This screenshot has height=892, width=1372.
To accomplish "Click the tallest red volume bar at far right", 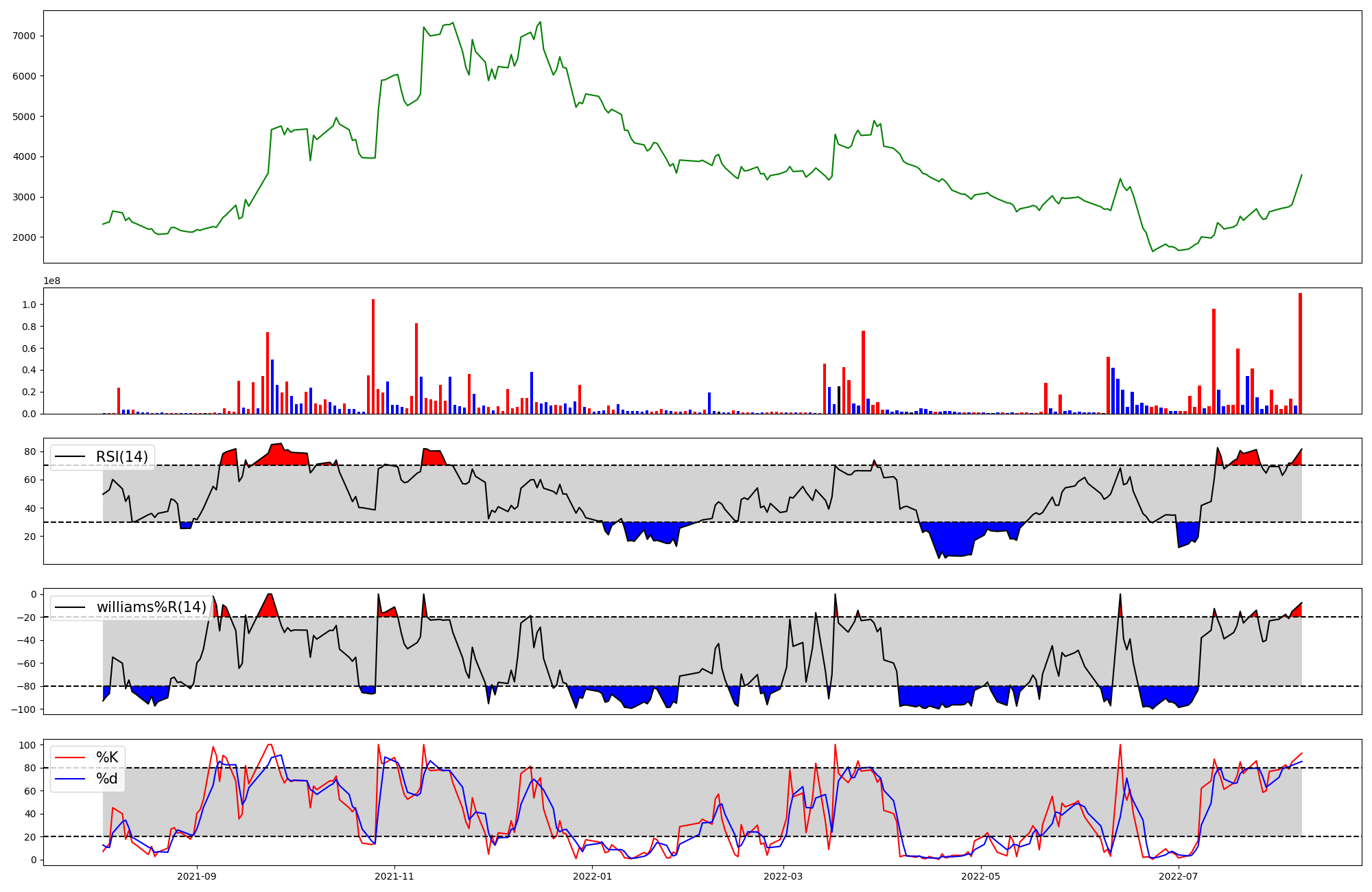I will (1300, 353).
